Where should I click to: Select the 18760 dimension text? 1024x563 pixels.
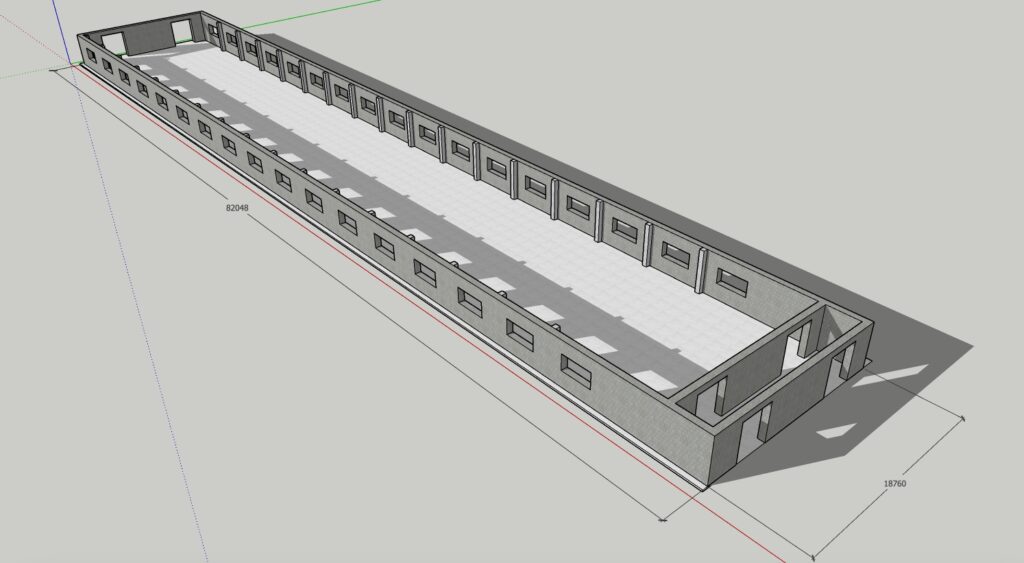pyautogui.click(x=894, y=484)
